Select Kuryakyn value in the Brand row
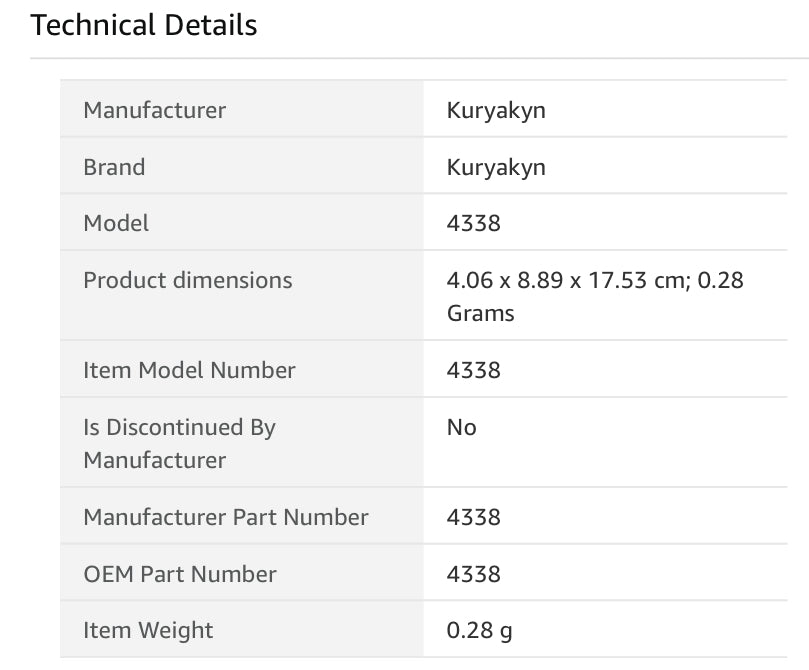This screenshot has width=809, height=670. click(x=496, y=167)
